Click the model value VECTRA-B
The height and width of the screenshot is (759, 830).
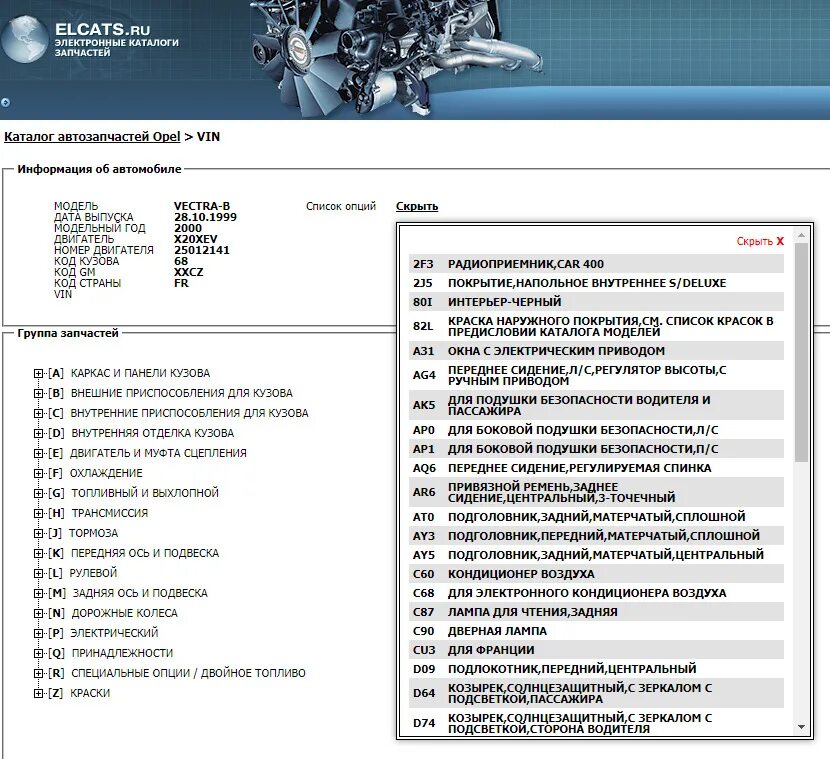pos(202,206)
